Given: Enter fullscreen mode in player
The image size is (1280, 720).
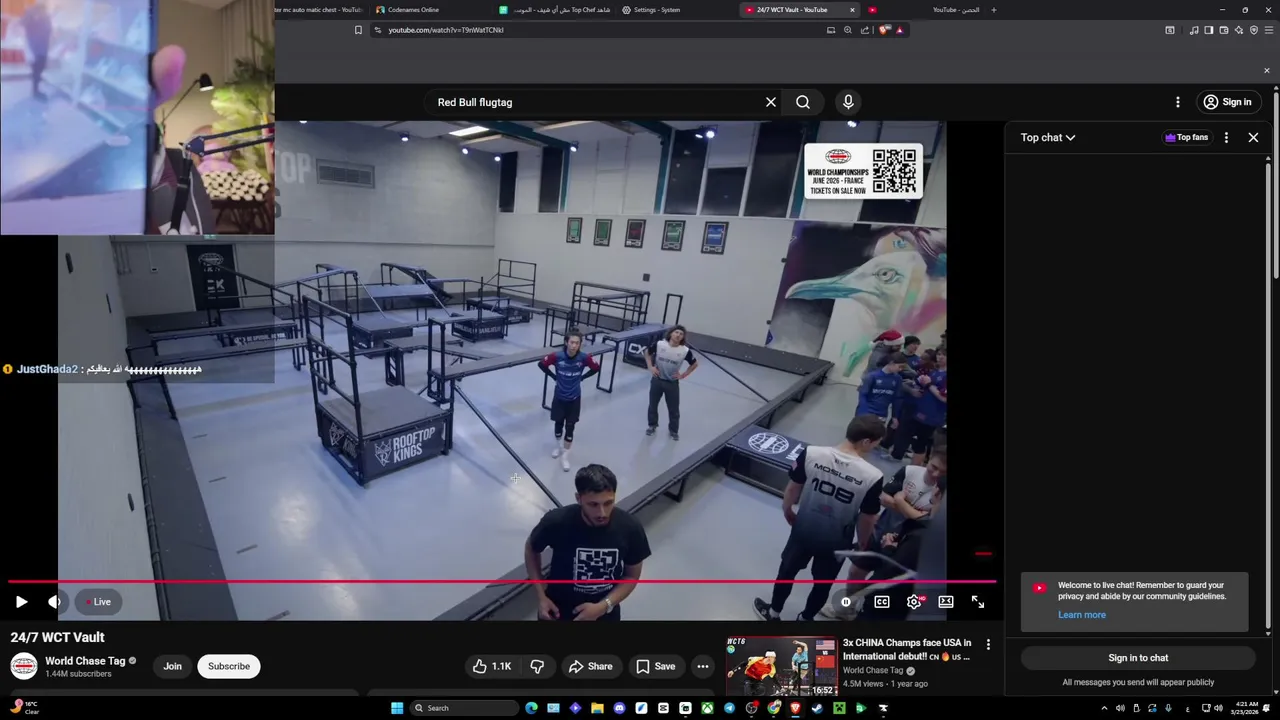Looking at the screenshot, I should click(978, 602).
